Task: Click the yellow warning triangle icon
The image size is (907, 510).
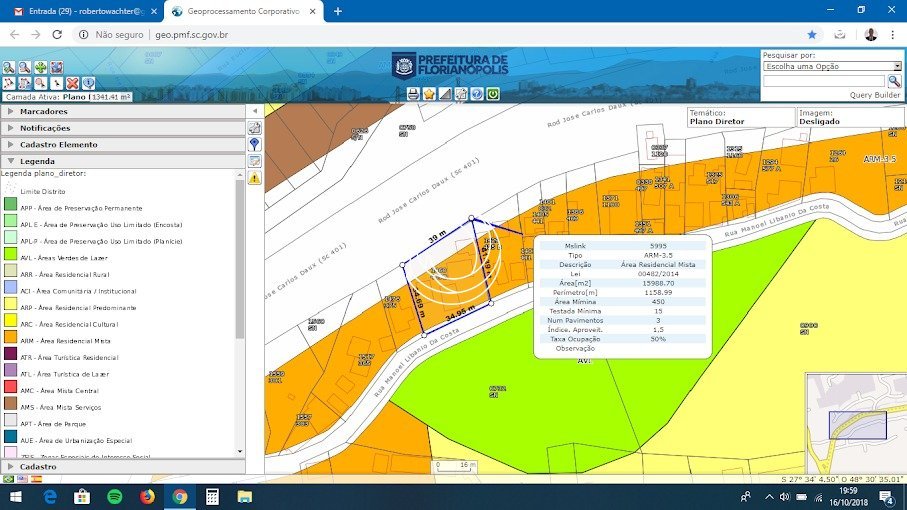Action: coord(255,178)
